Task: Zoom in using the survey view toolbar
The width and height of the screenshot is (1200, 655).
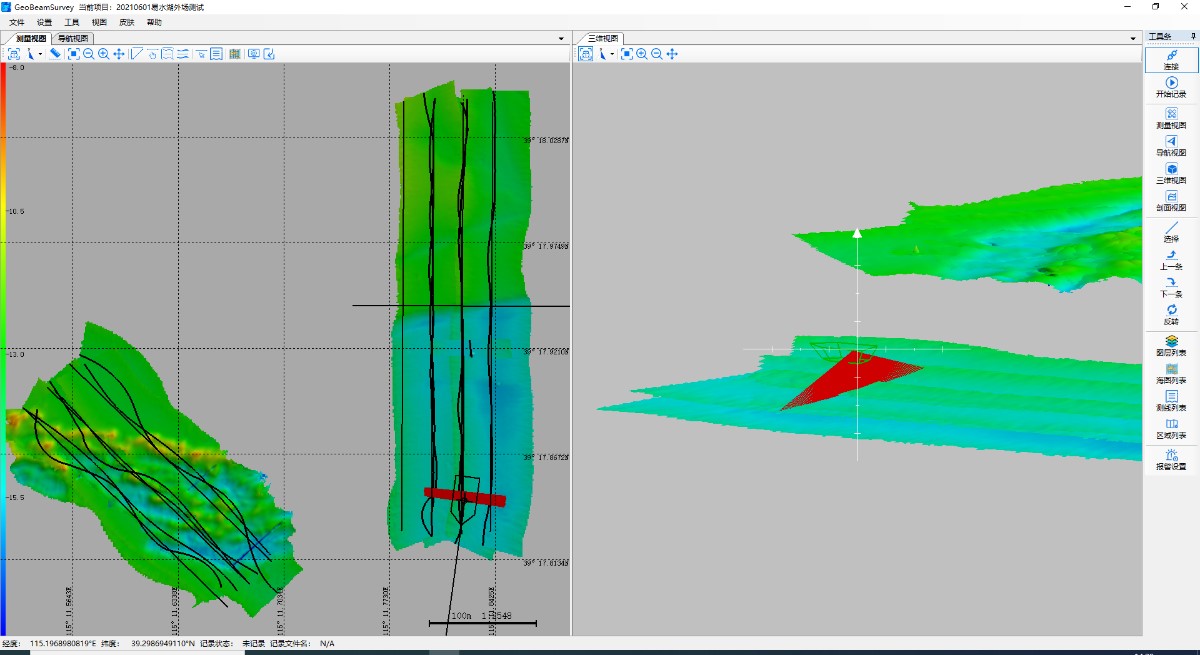Action: click(104, 54)
